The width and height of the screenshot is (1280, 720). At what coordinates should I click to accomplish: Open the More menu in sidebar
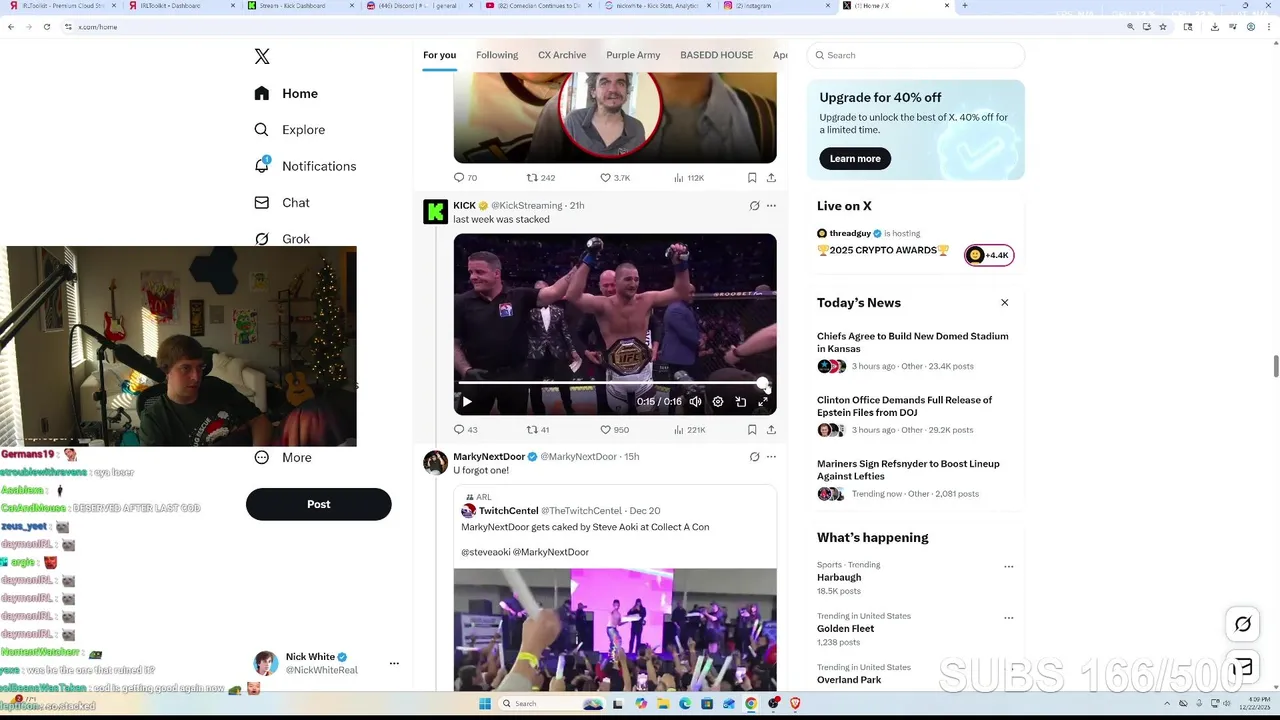(283, 457)
